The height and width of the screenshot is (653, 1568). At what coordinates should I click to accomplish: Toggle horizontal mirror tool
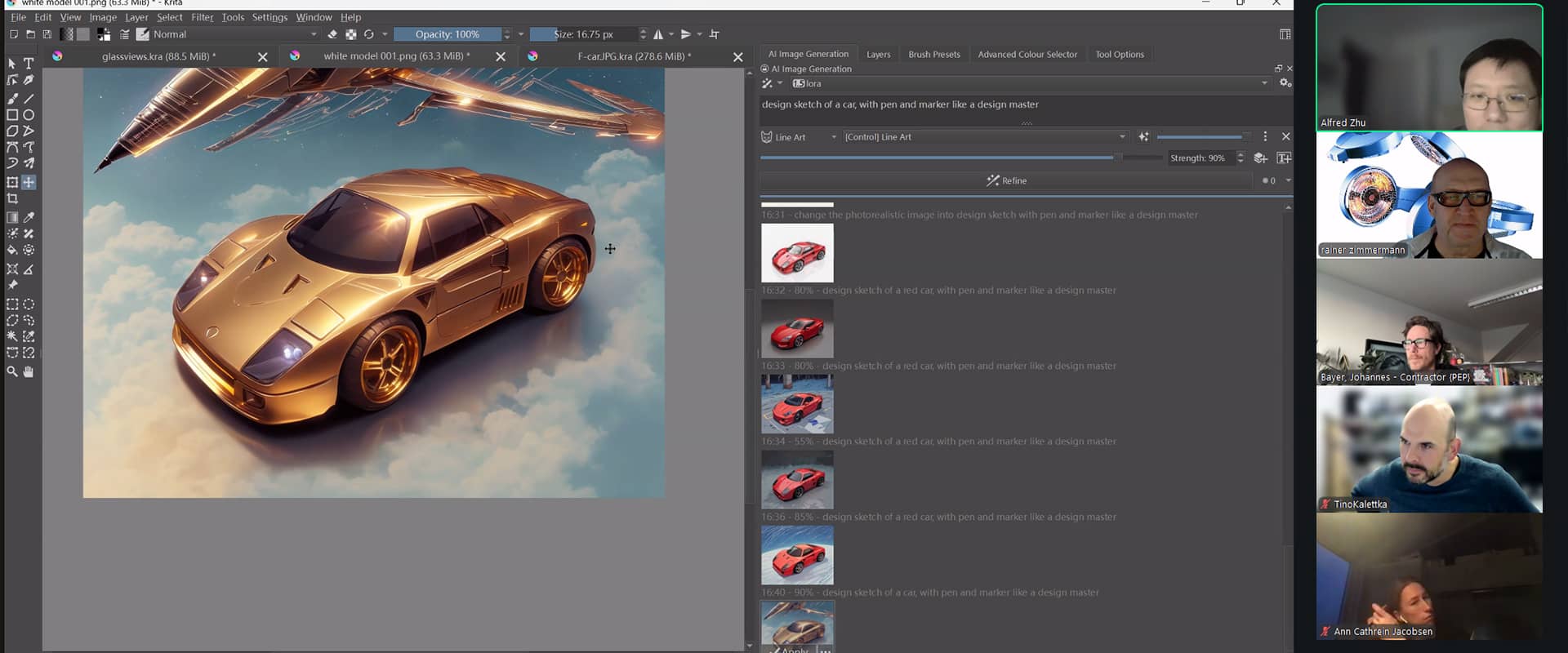pyautogui.click(x=658, y=34)
